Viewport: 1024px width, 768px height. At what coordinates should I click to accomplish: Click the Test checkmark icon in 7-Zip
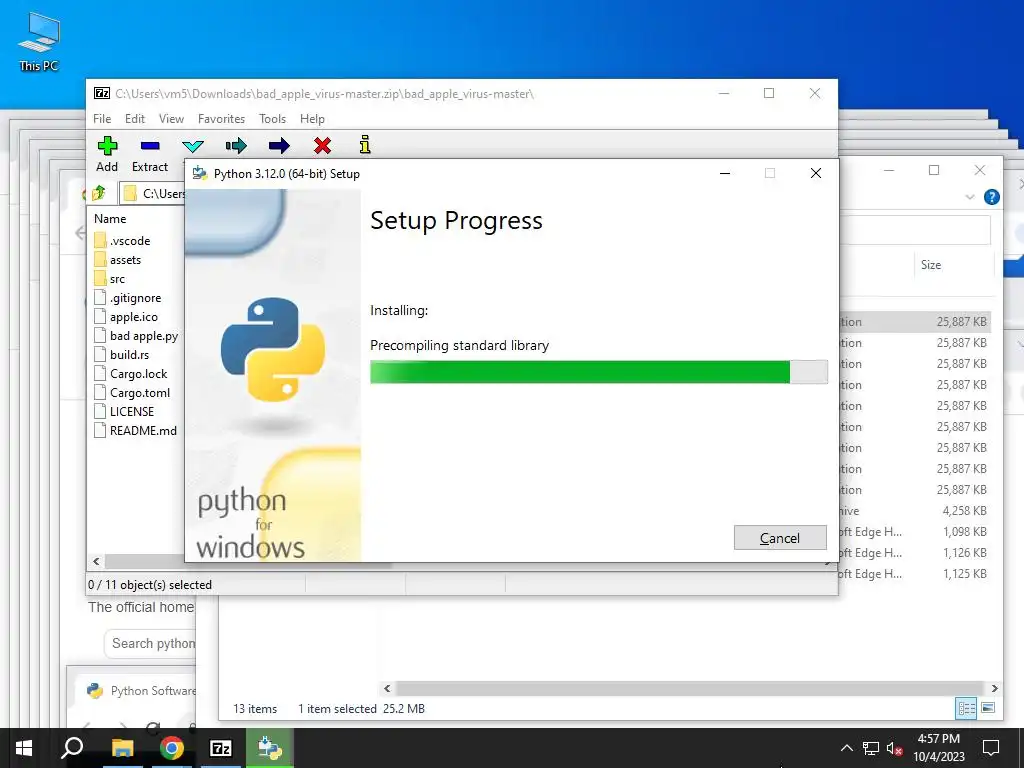pyautogui.click(x=193, y=146)
